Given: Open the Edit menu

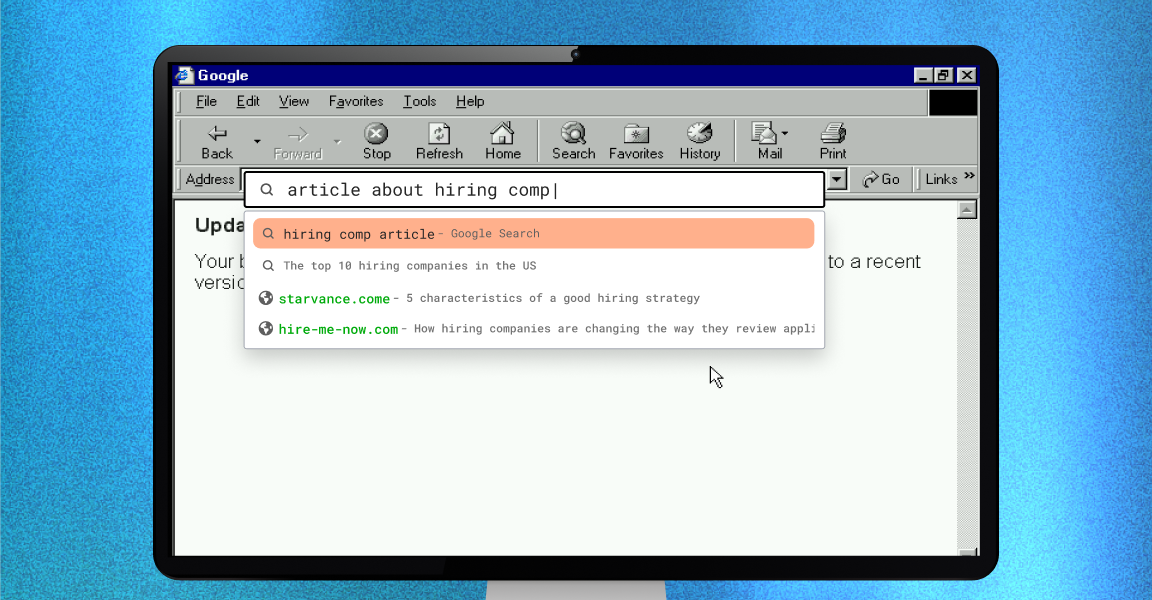Looking at the screenshot, I should click(x=248, y=101).
